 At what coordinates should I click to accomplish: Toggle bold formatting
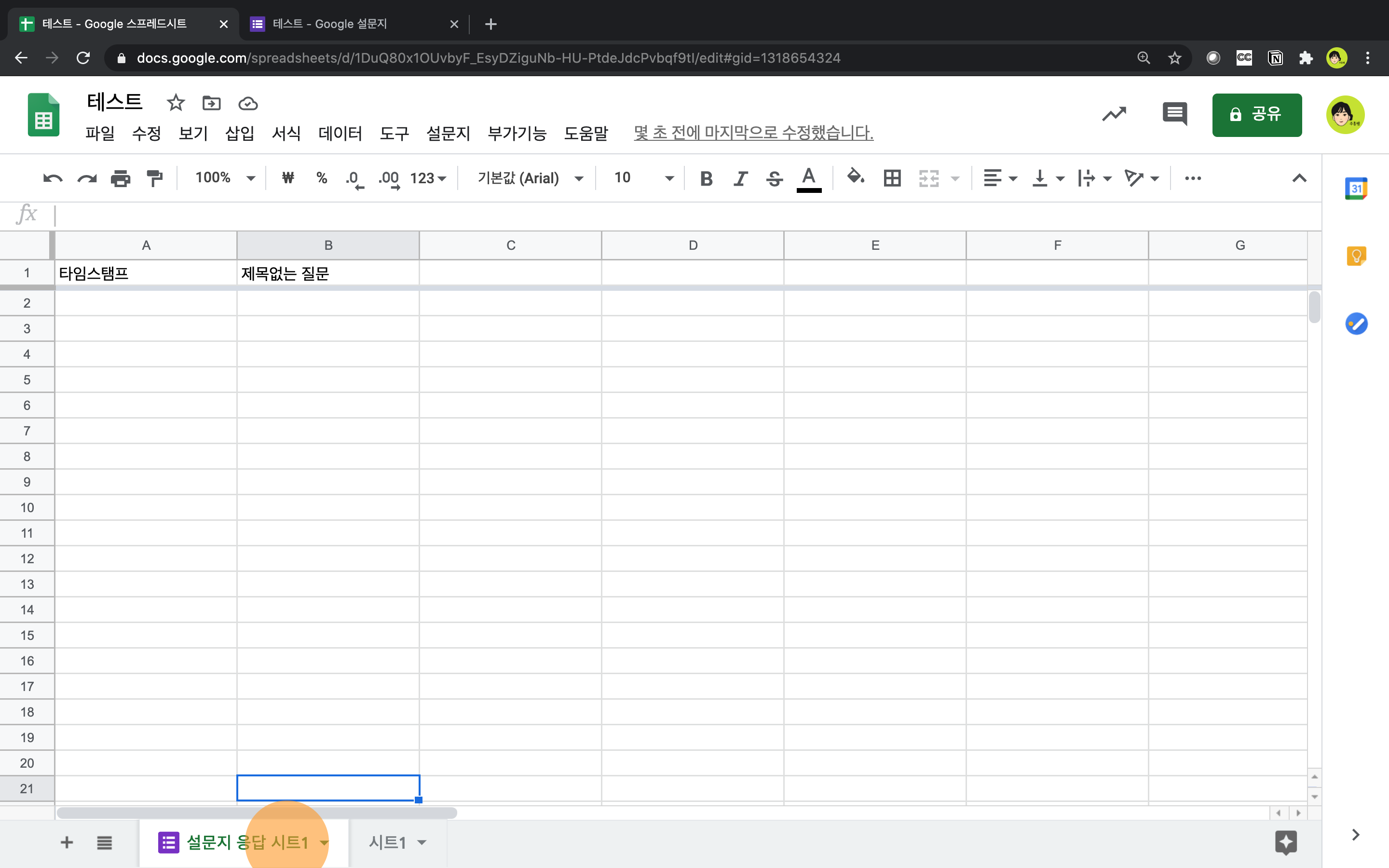coord(706,178)
